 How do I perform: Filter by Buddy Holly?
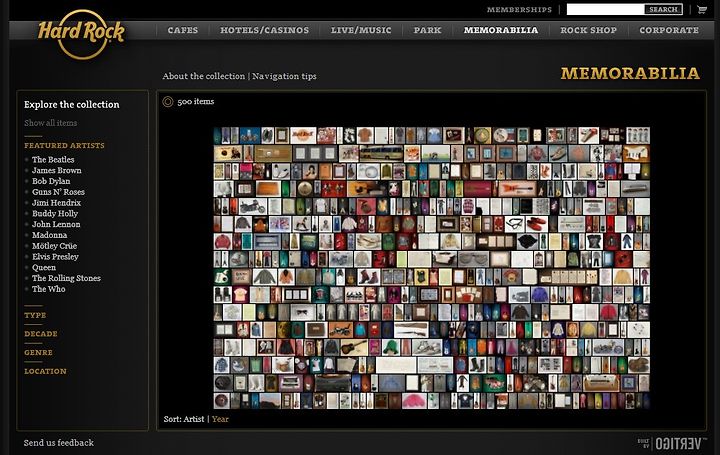[55, 213]
